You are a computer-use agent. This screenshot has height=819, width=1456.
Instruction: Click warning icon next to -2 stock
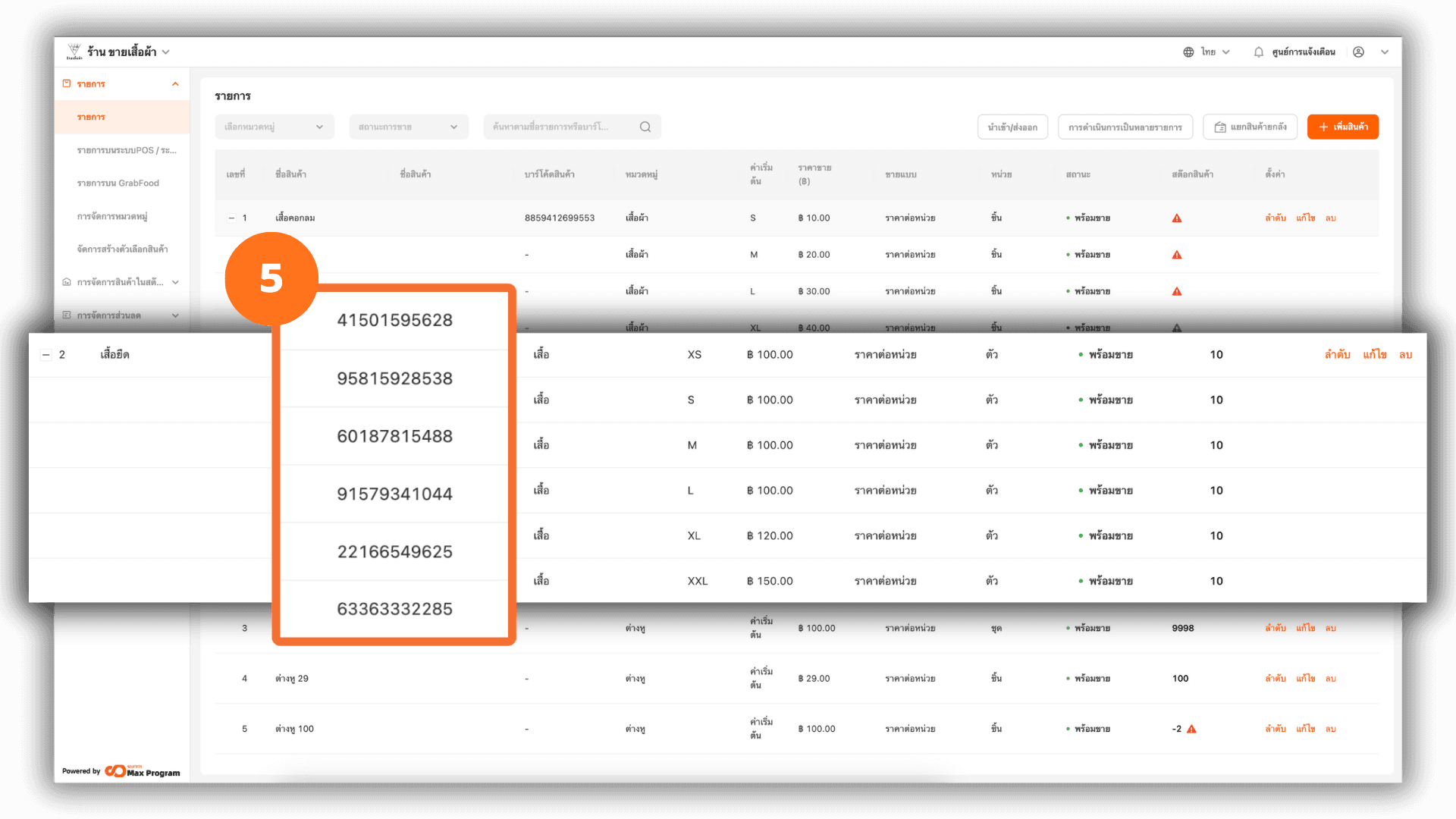tap(1191, 730)
